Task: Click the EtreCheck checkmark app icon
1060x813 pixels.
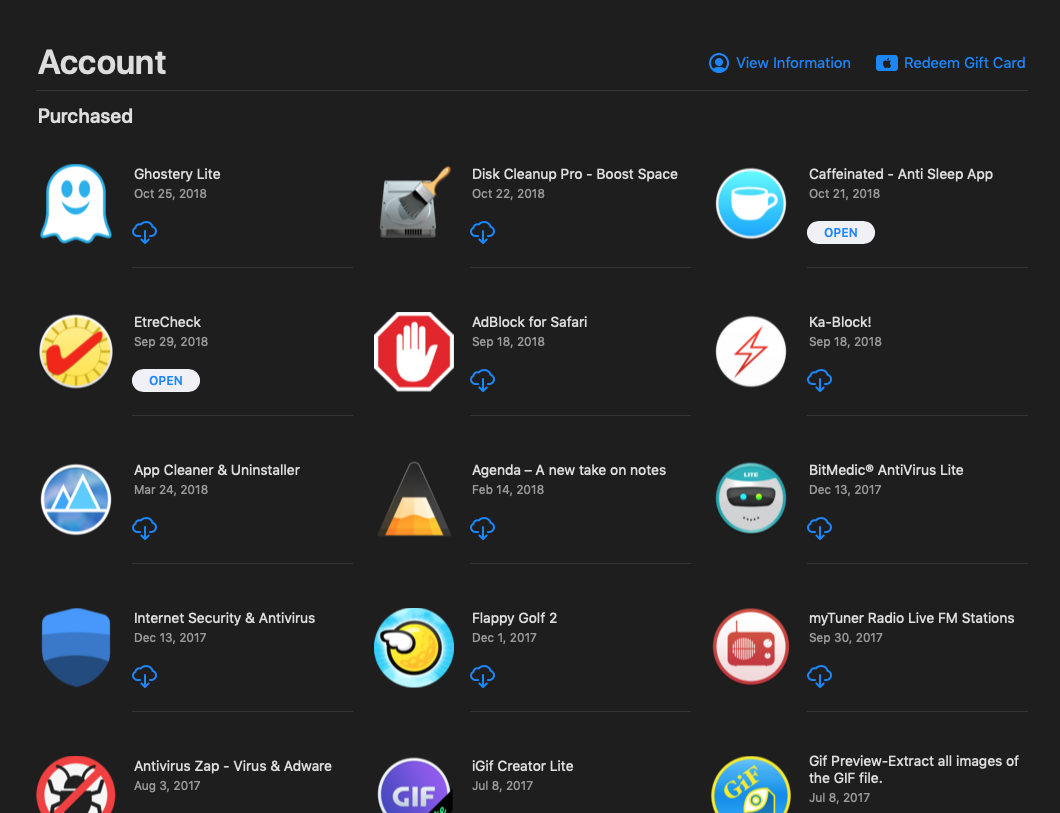Action: (76, 351)
